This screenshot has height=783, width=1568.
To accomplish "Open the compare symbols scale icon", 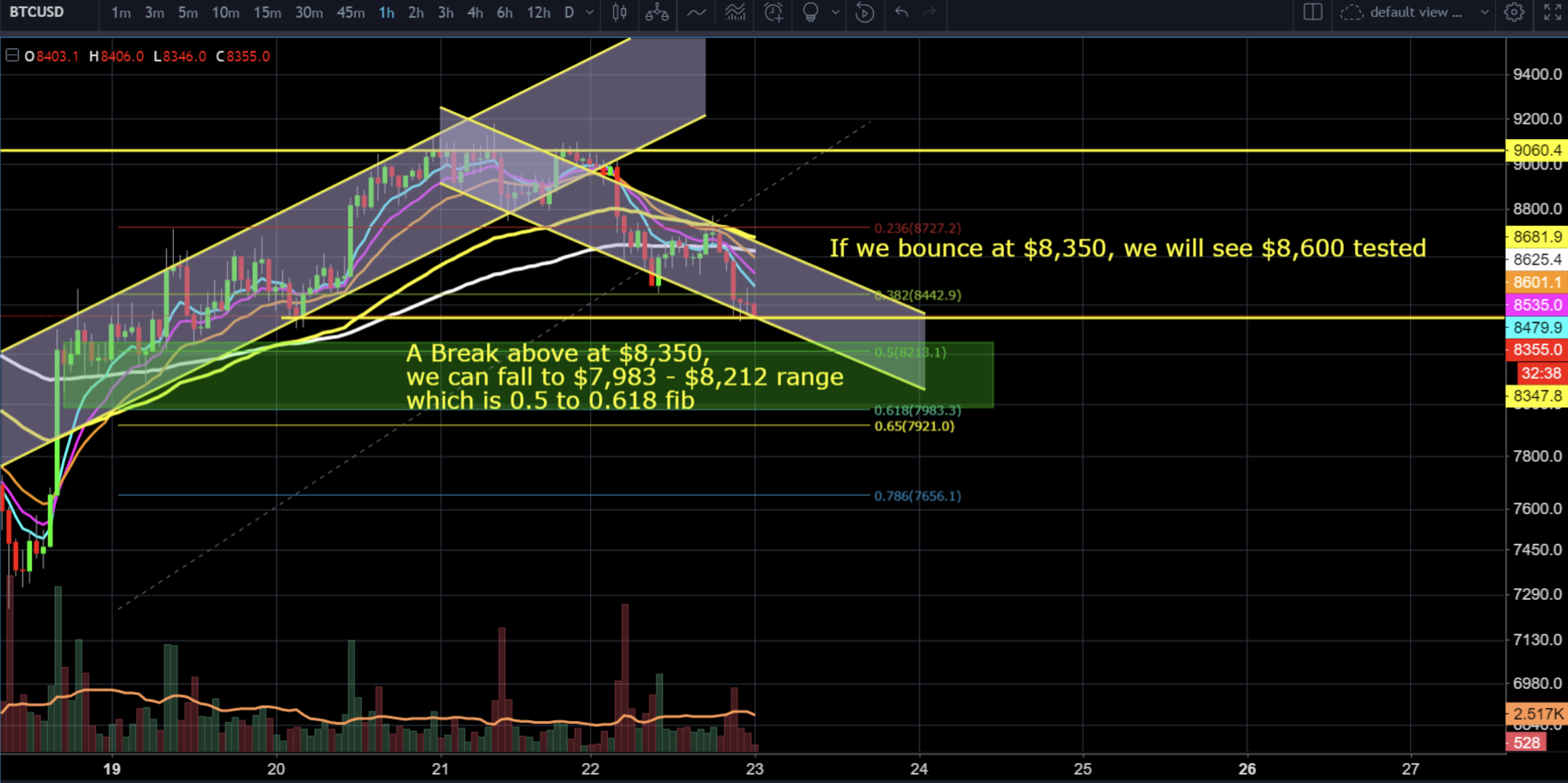I will click(657, 12).
